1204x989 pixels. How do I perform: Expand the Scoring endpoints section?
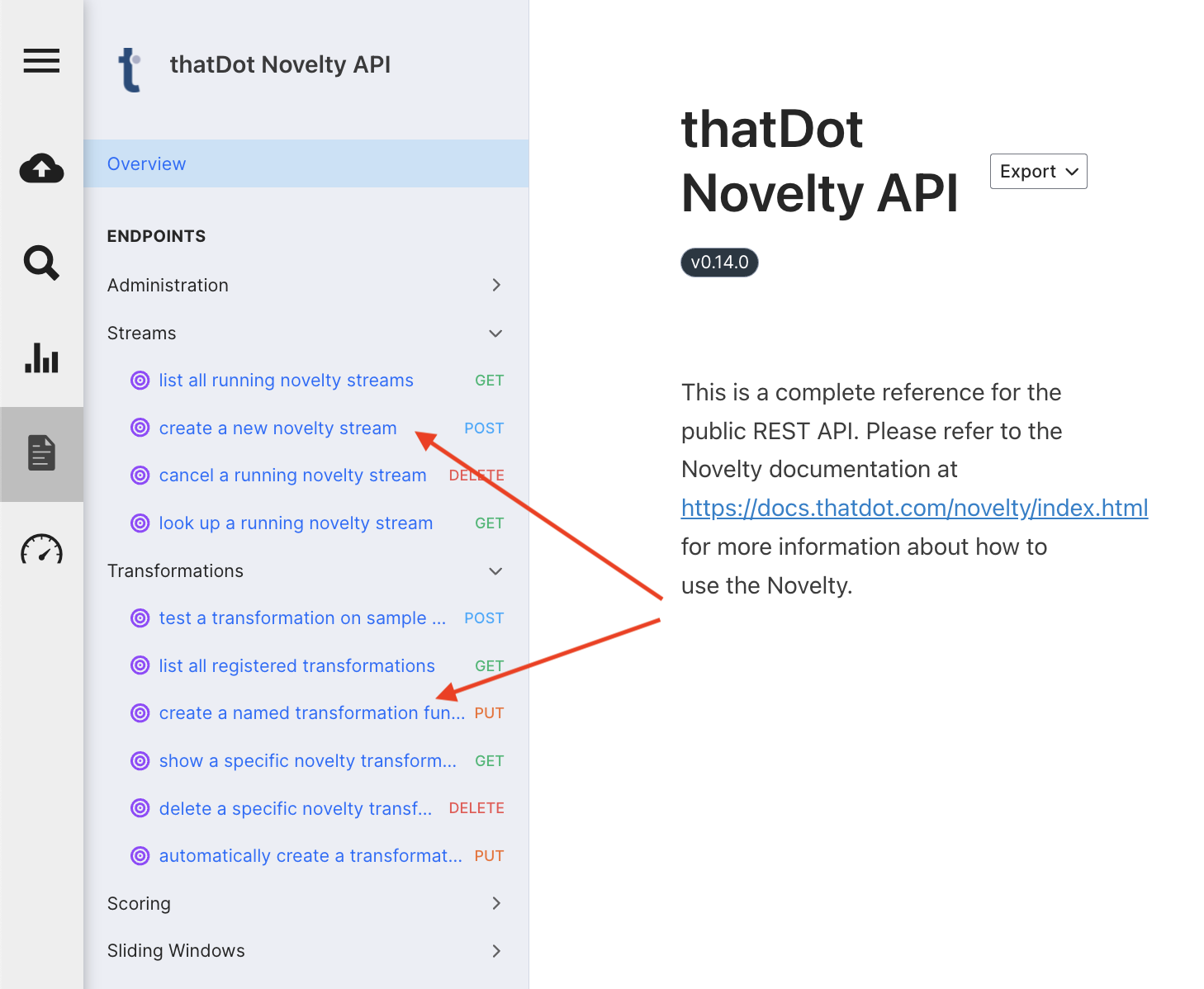(x=496, y=903)
